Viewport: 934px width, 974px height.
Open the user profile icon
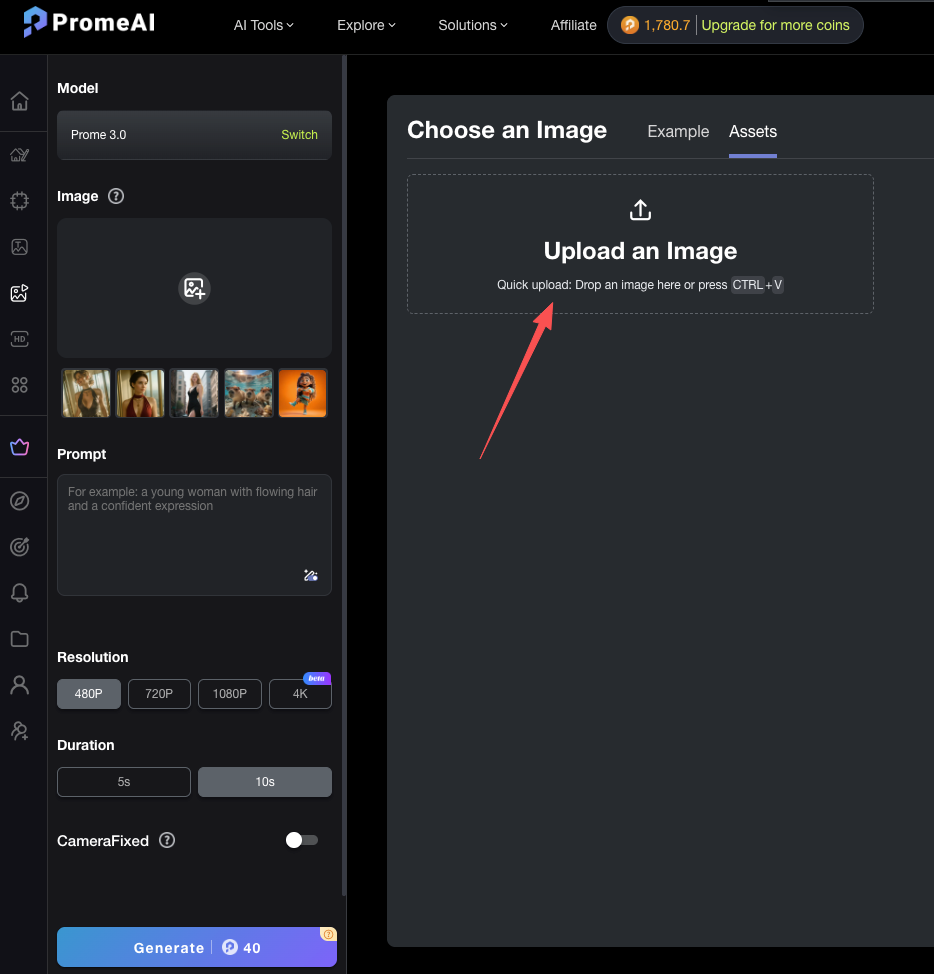19,685
